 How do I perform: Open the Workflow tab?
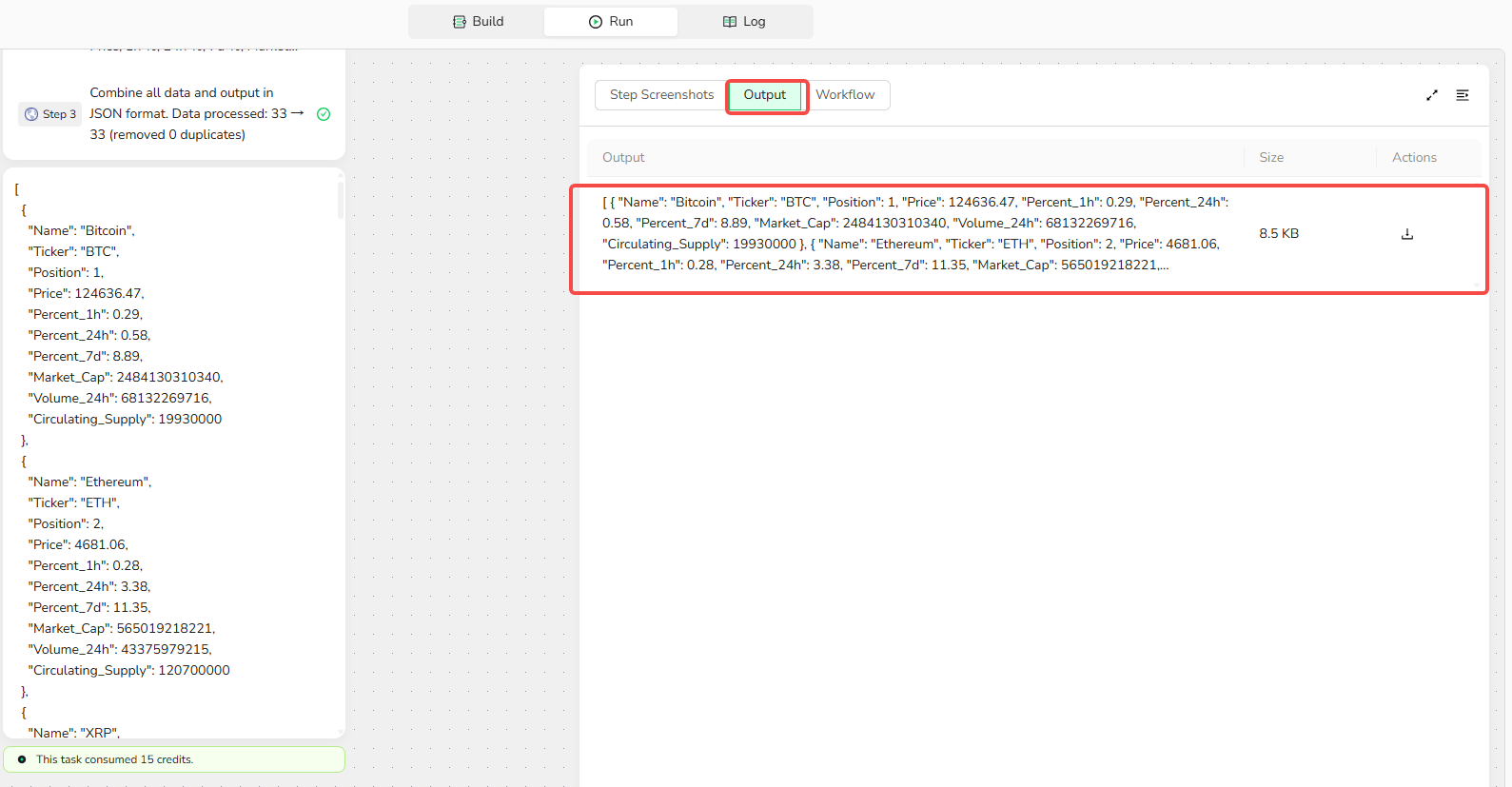pos(845,95)
